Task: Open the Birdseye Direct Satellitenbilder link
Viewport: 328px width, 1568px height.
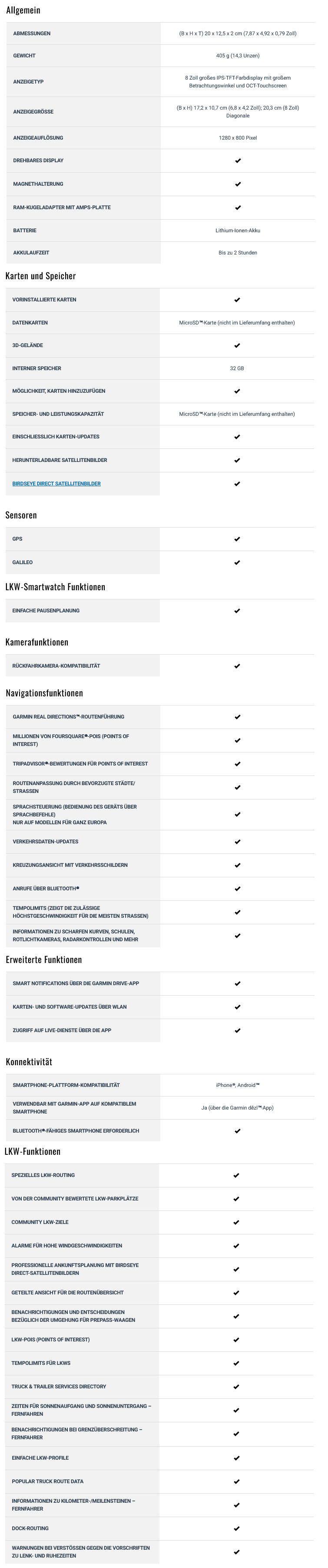Action: [56, 483]
